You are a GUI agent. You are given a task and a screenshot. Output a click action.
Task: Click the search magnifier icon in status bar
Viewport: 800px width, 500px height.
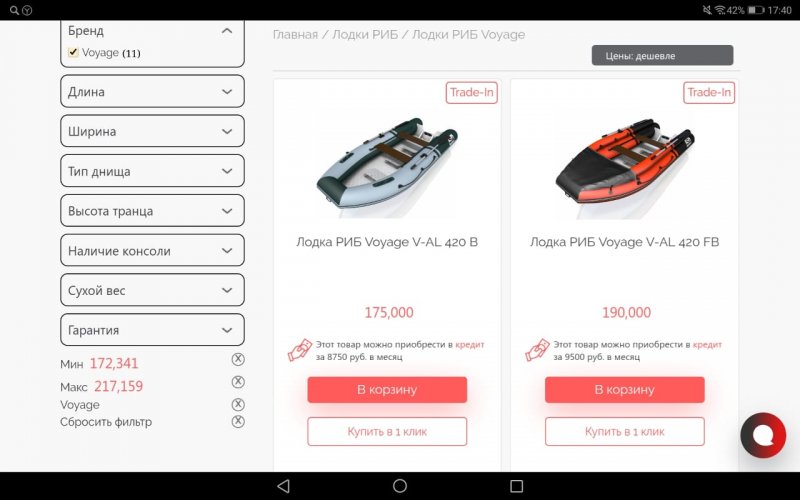[14, 10]
